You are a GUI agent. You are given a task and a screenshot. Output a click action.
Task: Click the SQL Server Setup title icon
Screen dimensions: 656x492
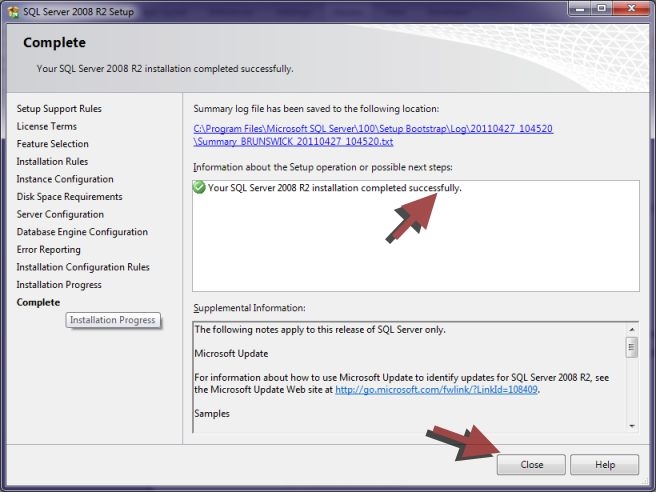(13, 10)
